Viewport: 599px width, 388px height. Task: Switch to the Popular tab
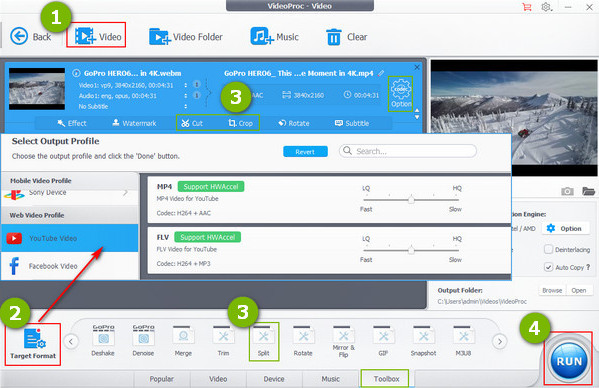click(162, 379)
